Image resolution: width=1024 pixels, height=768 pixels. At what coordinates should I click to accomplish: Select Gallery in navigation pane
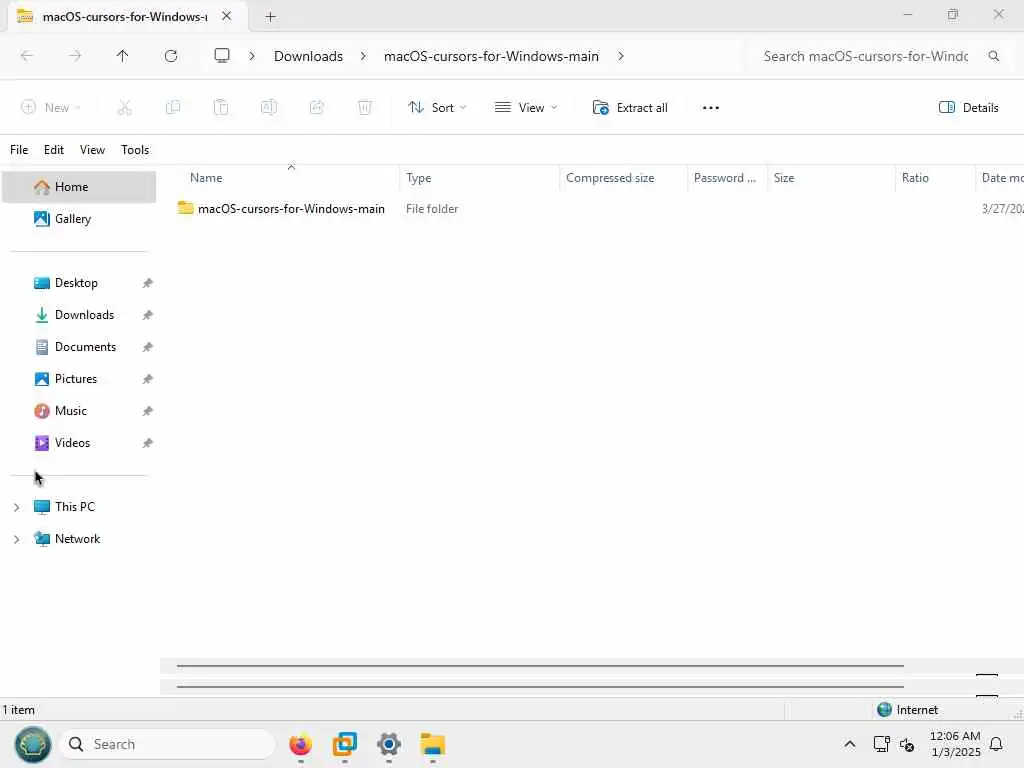pyautogui.click(x=79, y=219)
